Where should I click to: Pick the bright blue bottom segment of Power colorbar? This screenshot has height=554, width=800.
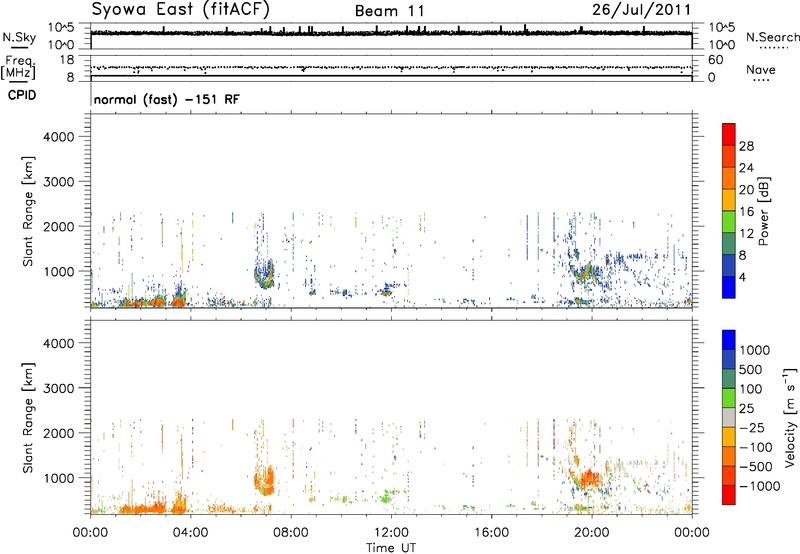pos(729,287)
